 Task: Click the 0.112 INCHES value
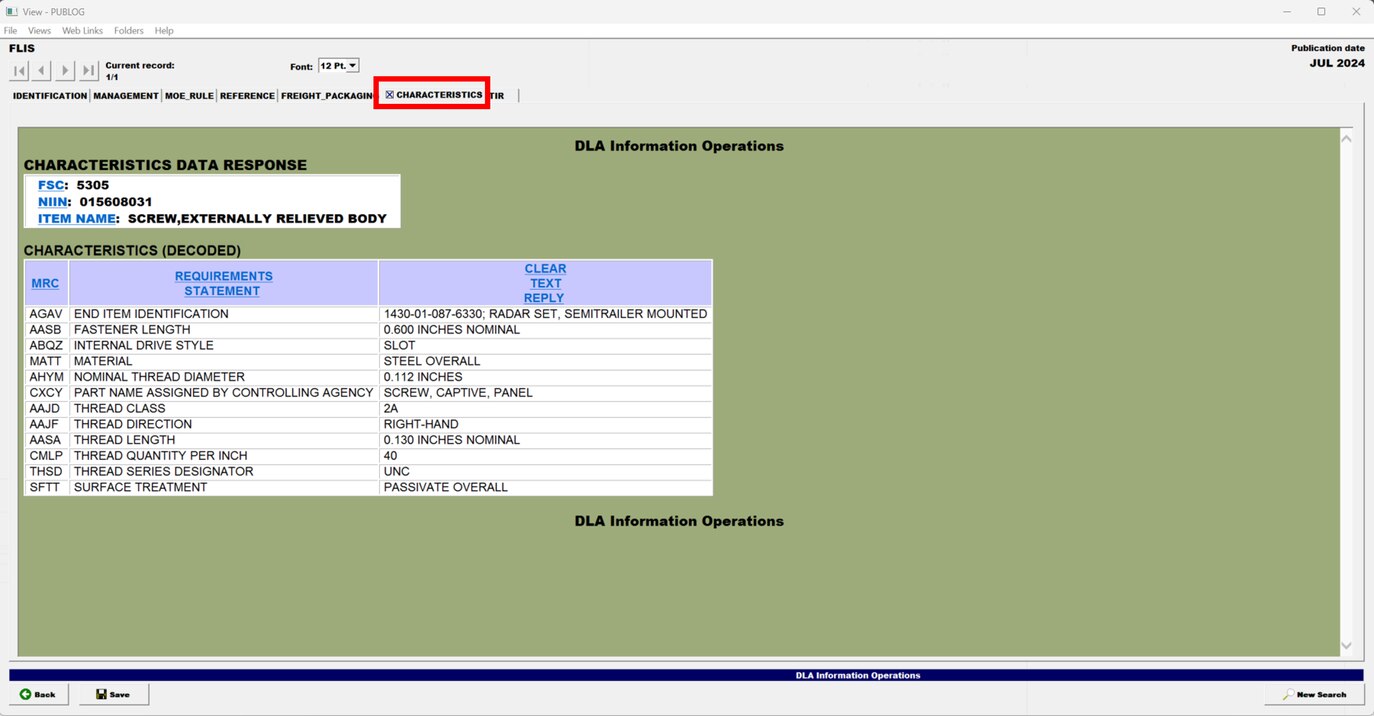(x=423, y=377)
